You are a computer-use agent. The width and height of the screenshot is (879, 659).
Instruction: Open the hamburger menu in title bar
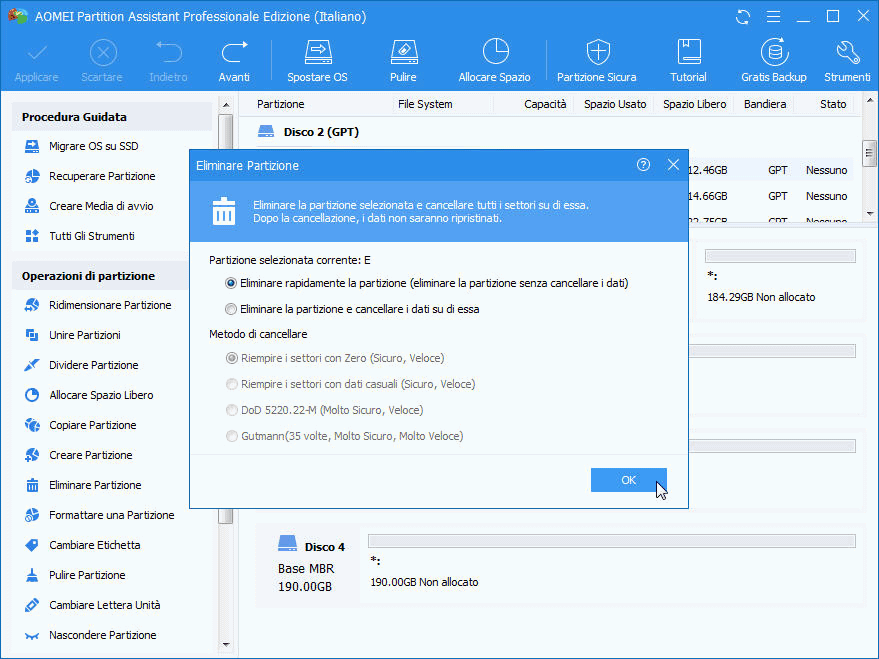[773, 17]
